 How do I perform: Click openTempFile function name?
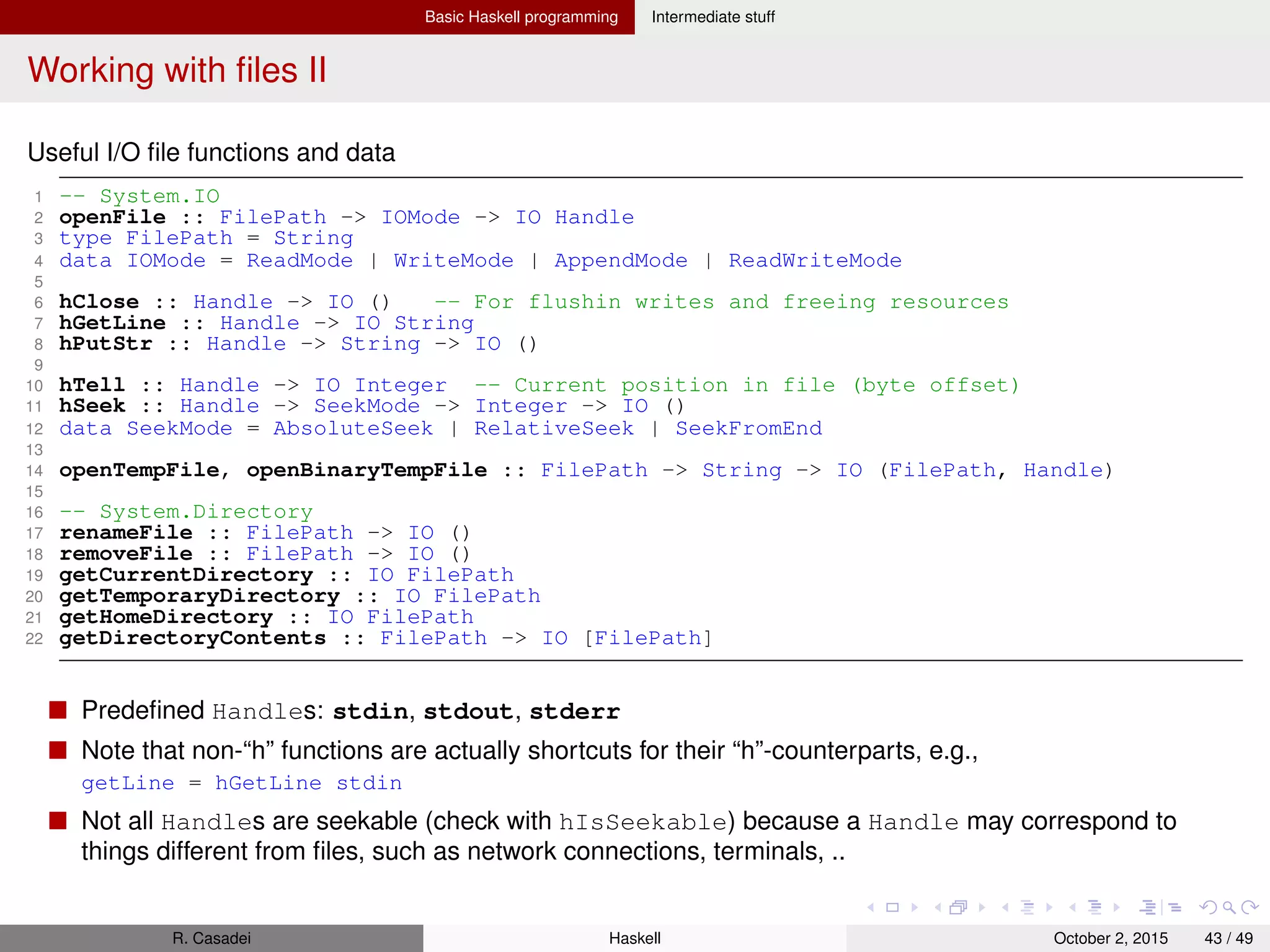point(140,470)
